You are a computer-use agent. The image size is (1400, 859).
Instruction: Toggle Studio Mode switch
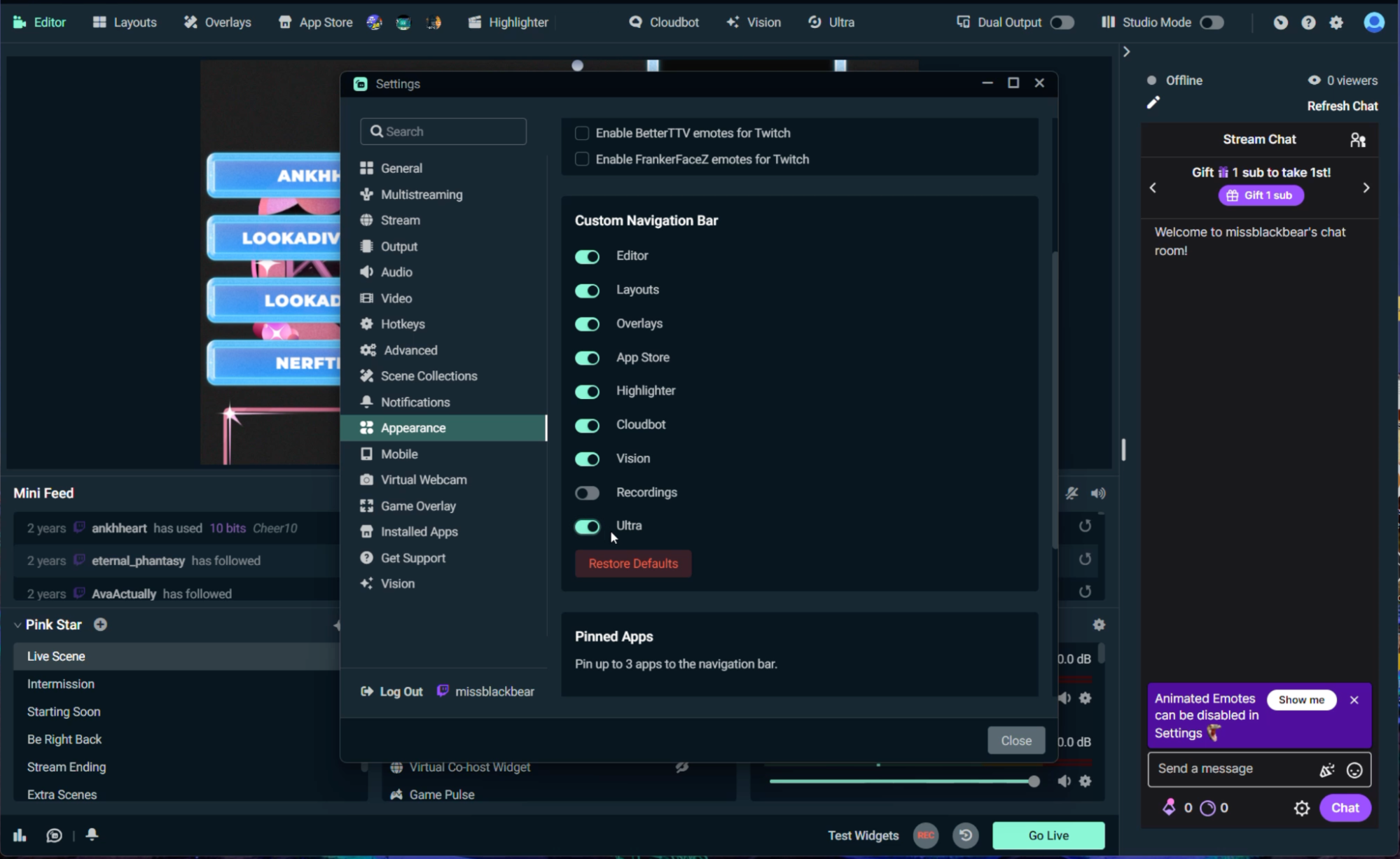click(1212, 22)
